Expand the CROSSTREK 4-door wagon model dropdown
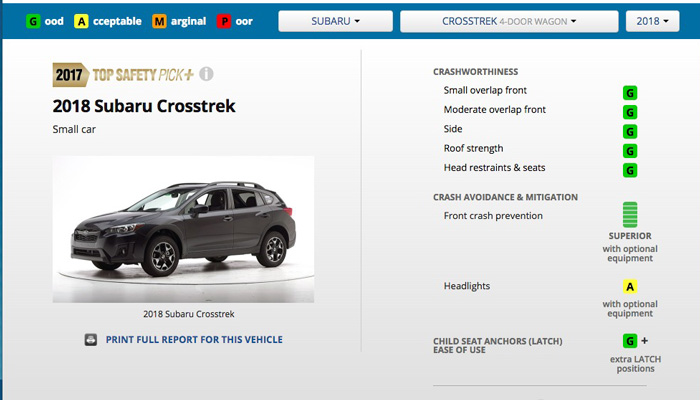The height and width of the screenshot is (400, 700). pyautogui.click(x=509, y=21)
